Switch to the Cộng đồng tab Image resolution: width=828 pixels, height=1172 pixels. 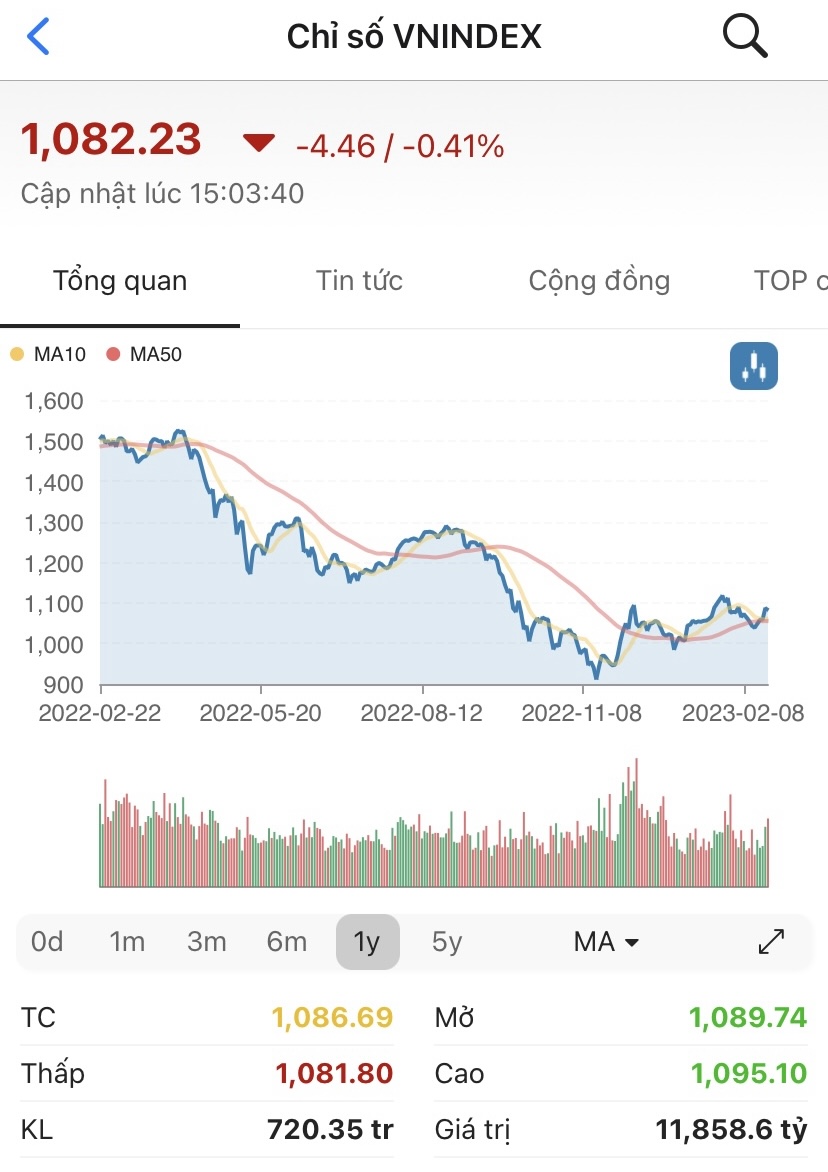click(x=599, y=281)
